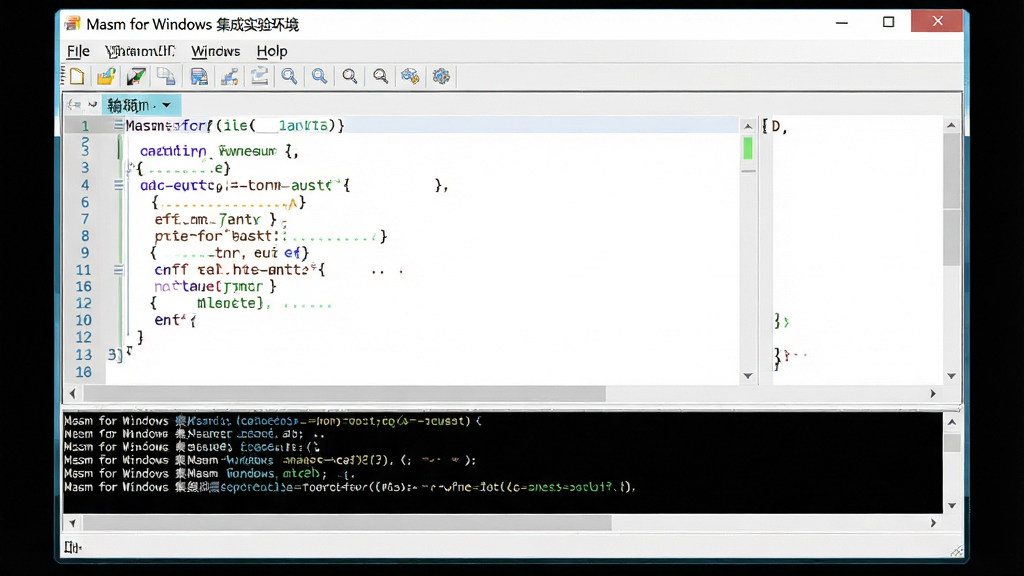Screen dimensions: 1024x576
Task: Open settings with the blue gear icon
Action: [441, 76]
